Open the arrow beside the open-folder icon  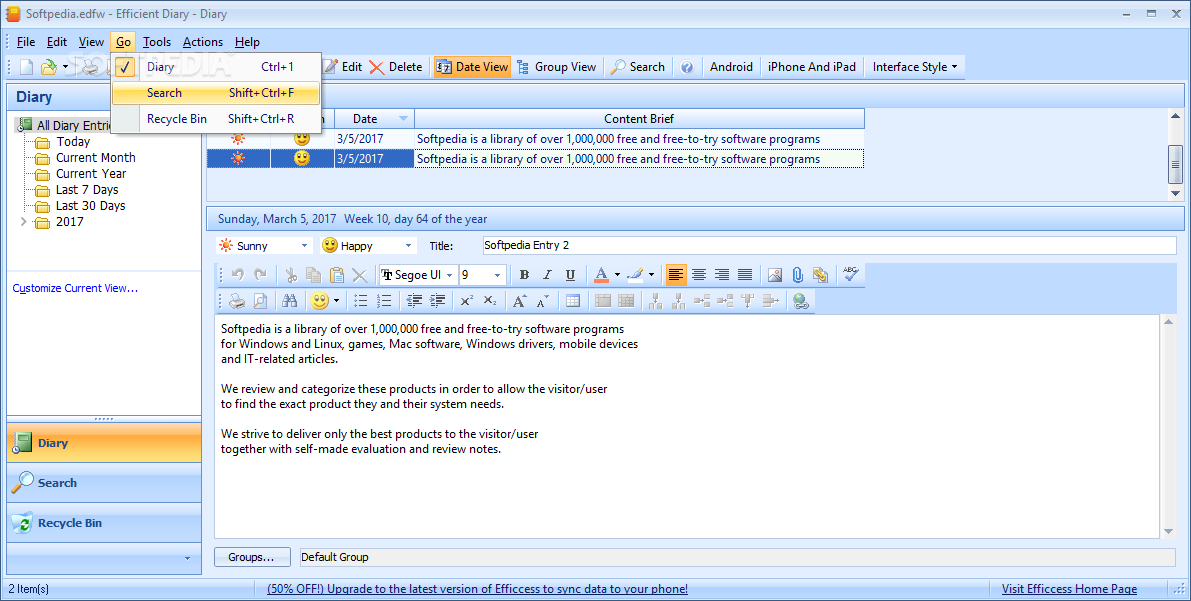coord(65,67)
